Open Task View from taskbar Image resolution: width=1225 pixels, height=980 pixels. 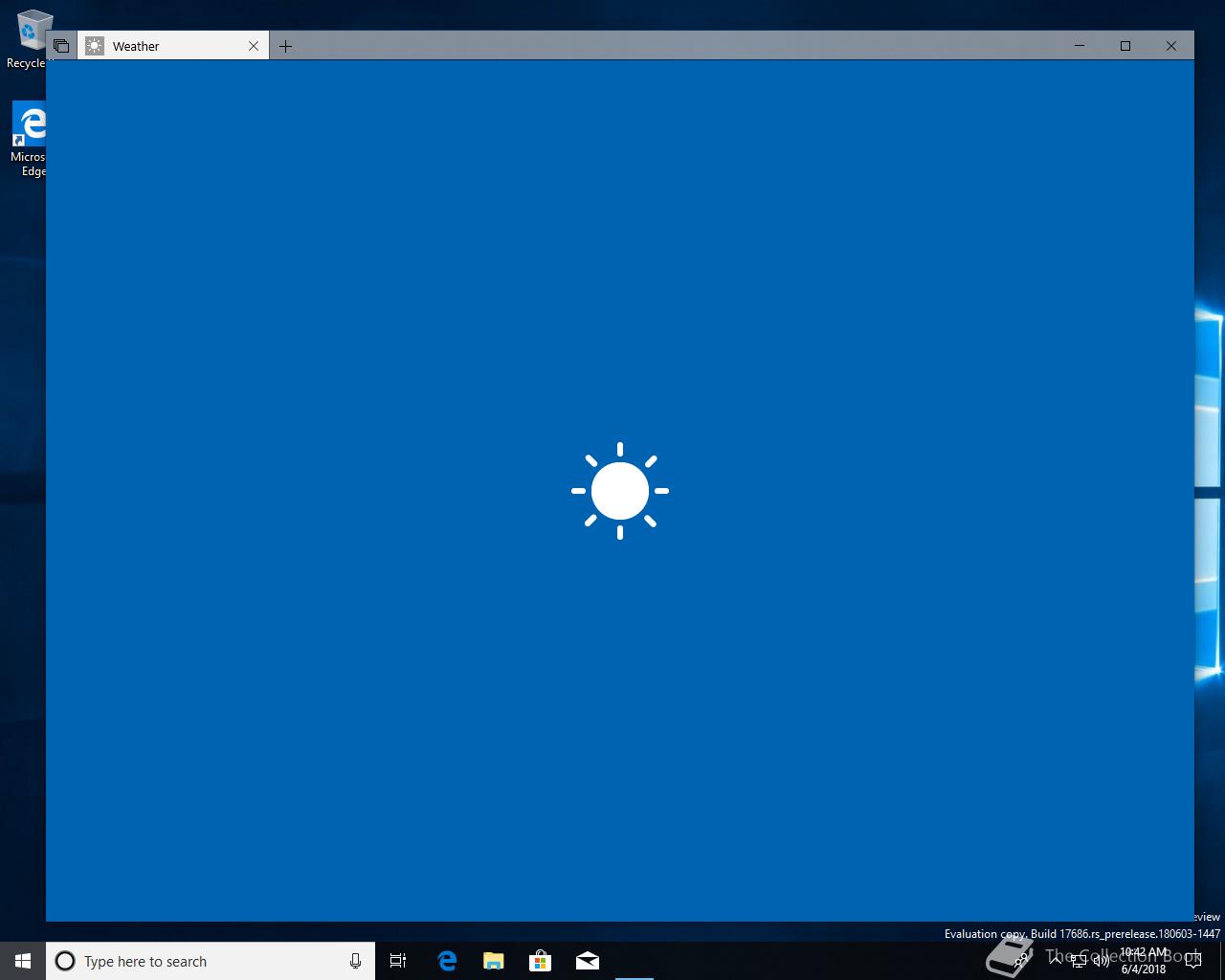pyautogui.click(x=398, y=961)
